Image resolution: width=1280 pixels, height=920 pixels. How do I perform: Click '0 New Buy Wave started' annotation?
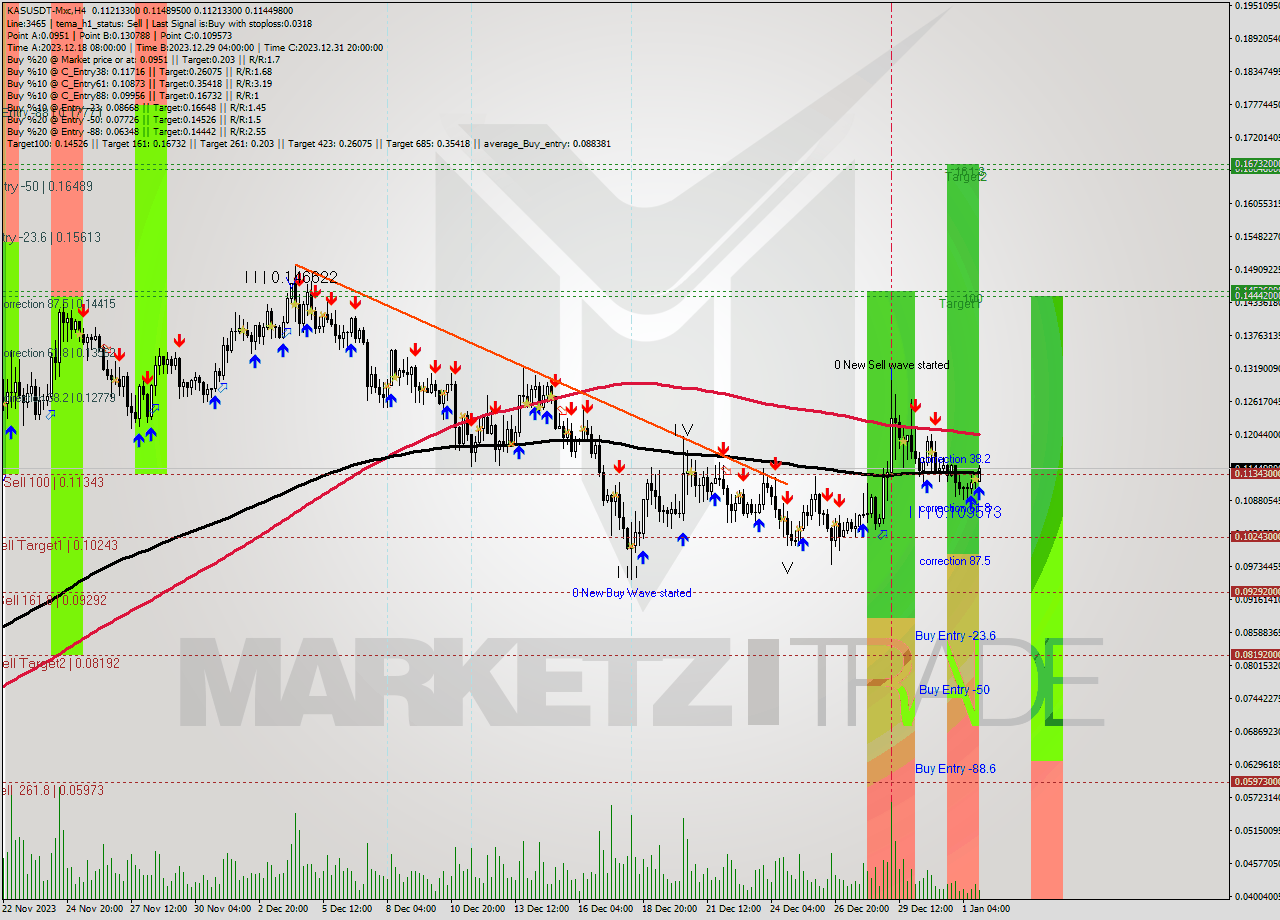[x=631, y=593]
